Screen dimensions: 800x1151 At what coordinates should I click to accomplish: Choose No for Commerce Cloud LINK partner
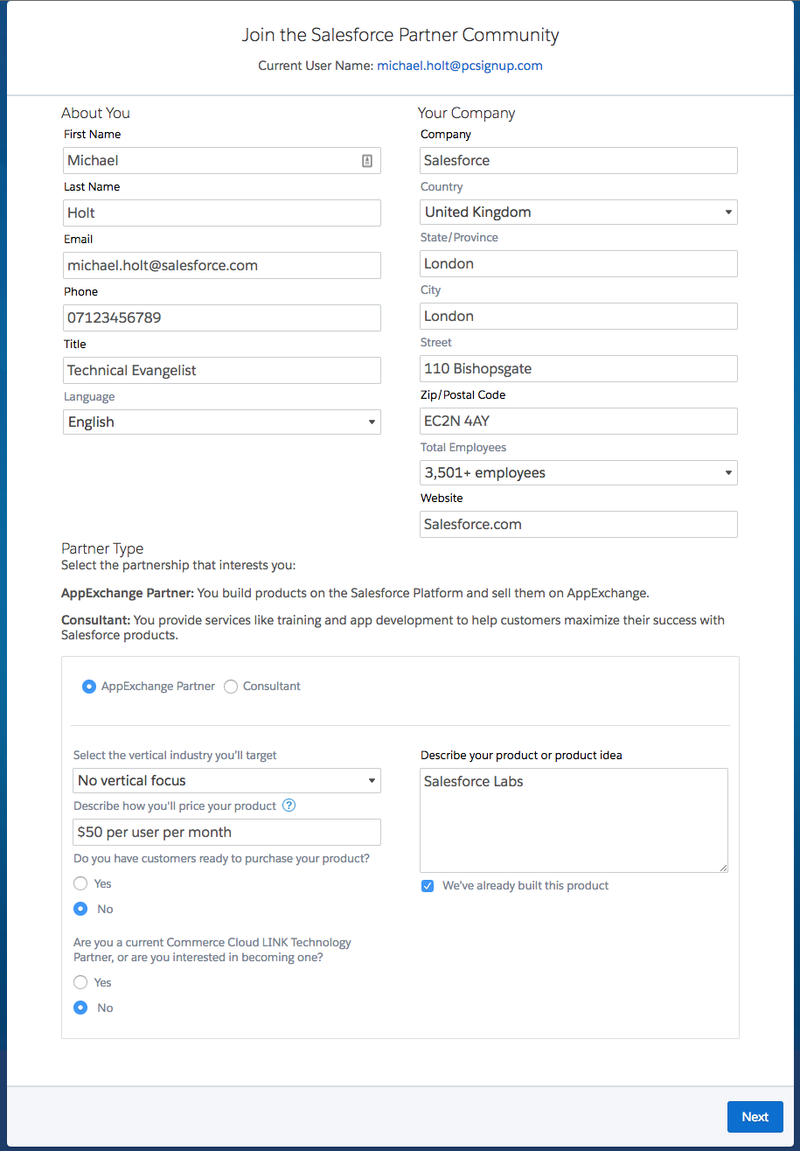tap(81, 1008)
